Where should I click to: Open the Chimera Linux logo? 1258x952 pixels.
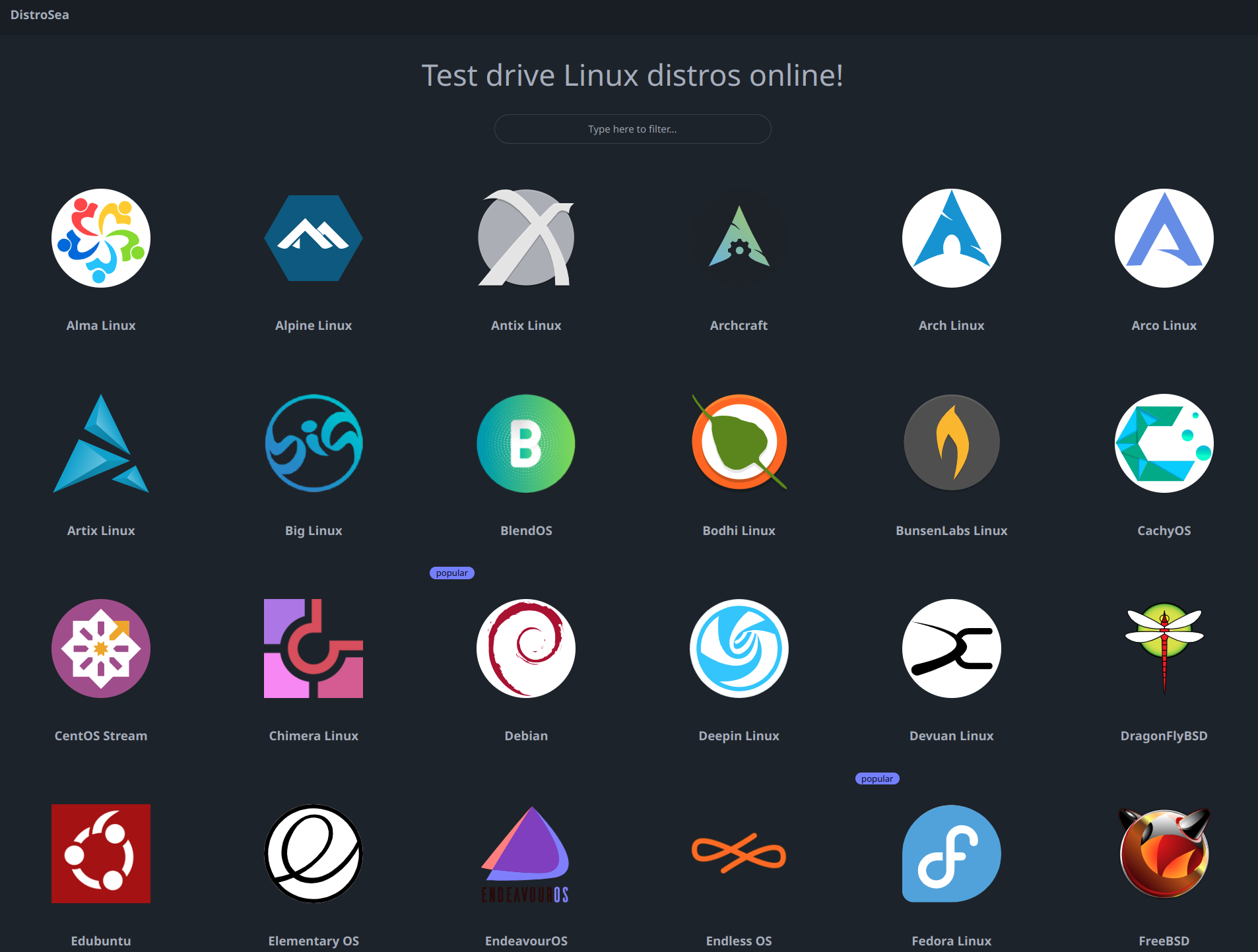point(314,649)
